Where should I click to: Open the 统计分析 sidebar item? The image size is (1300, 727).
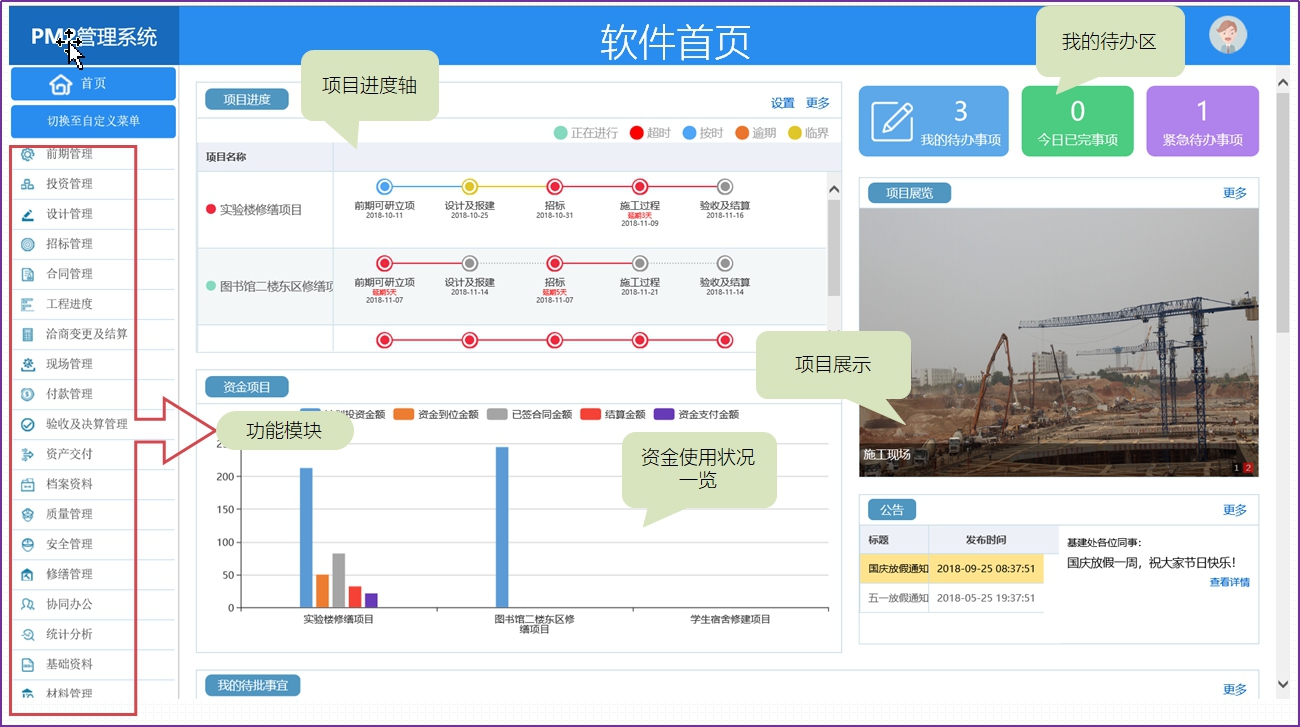68,634
